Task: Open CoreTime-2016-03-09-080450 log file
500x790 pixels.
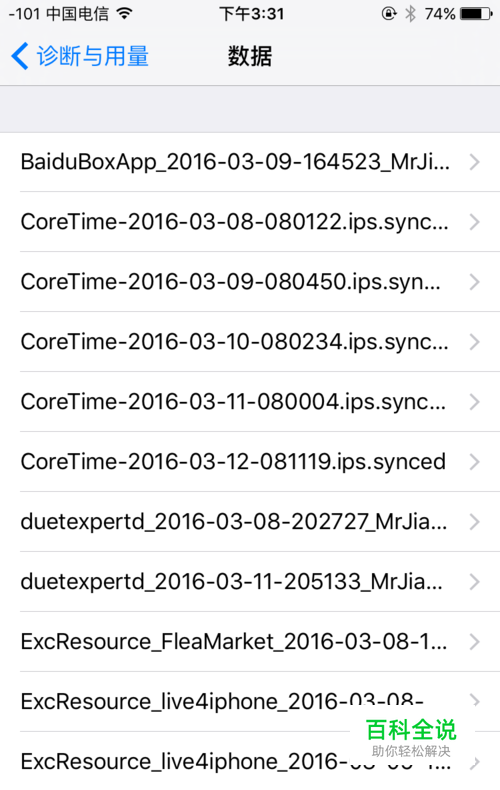Action: tap(250, 282)
